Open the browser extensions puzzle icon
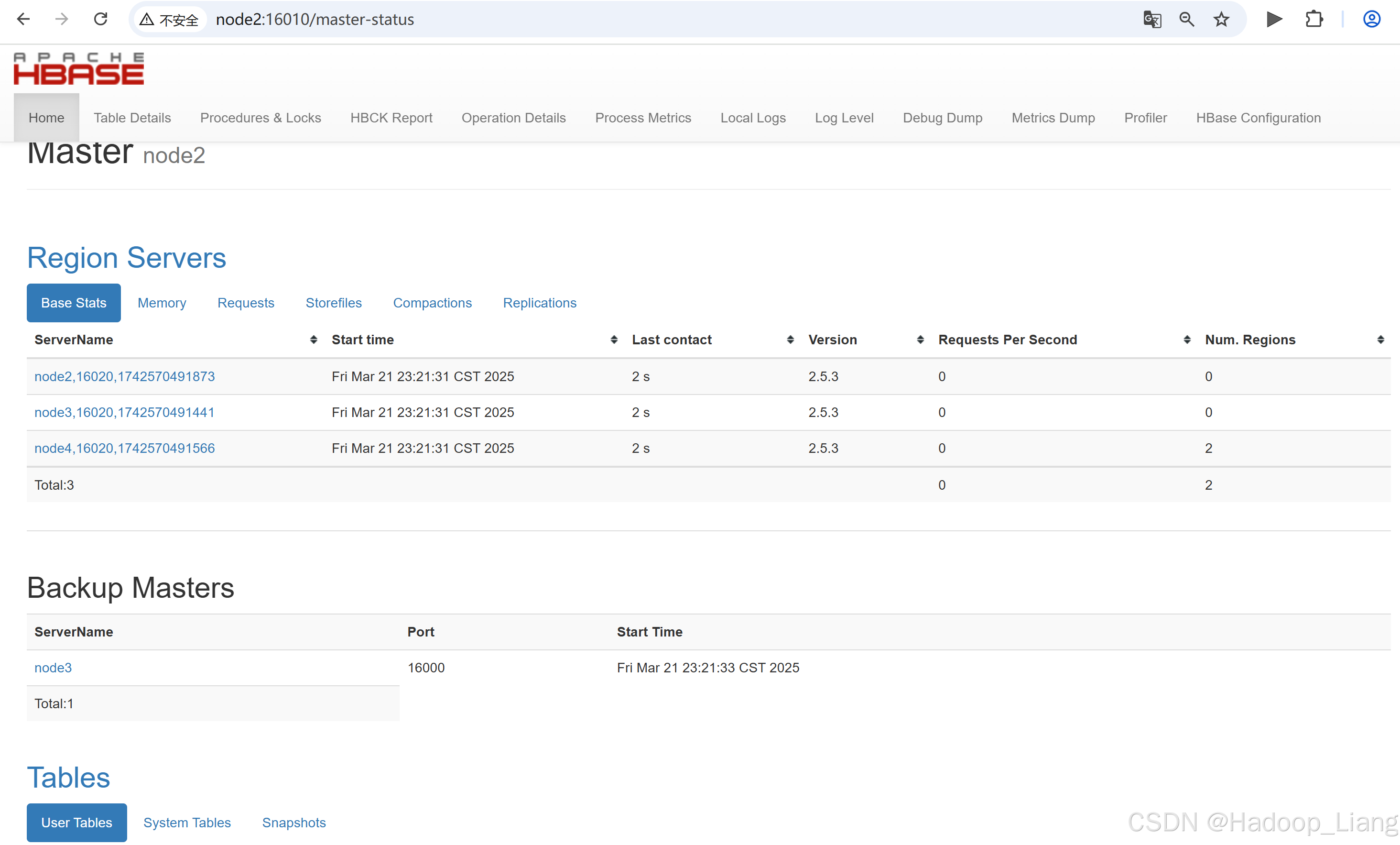Screen dimensions: 1400x845 [x=1313, y=19]
